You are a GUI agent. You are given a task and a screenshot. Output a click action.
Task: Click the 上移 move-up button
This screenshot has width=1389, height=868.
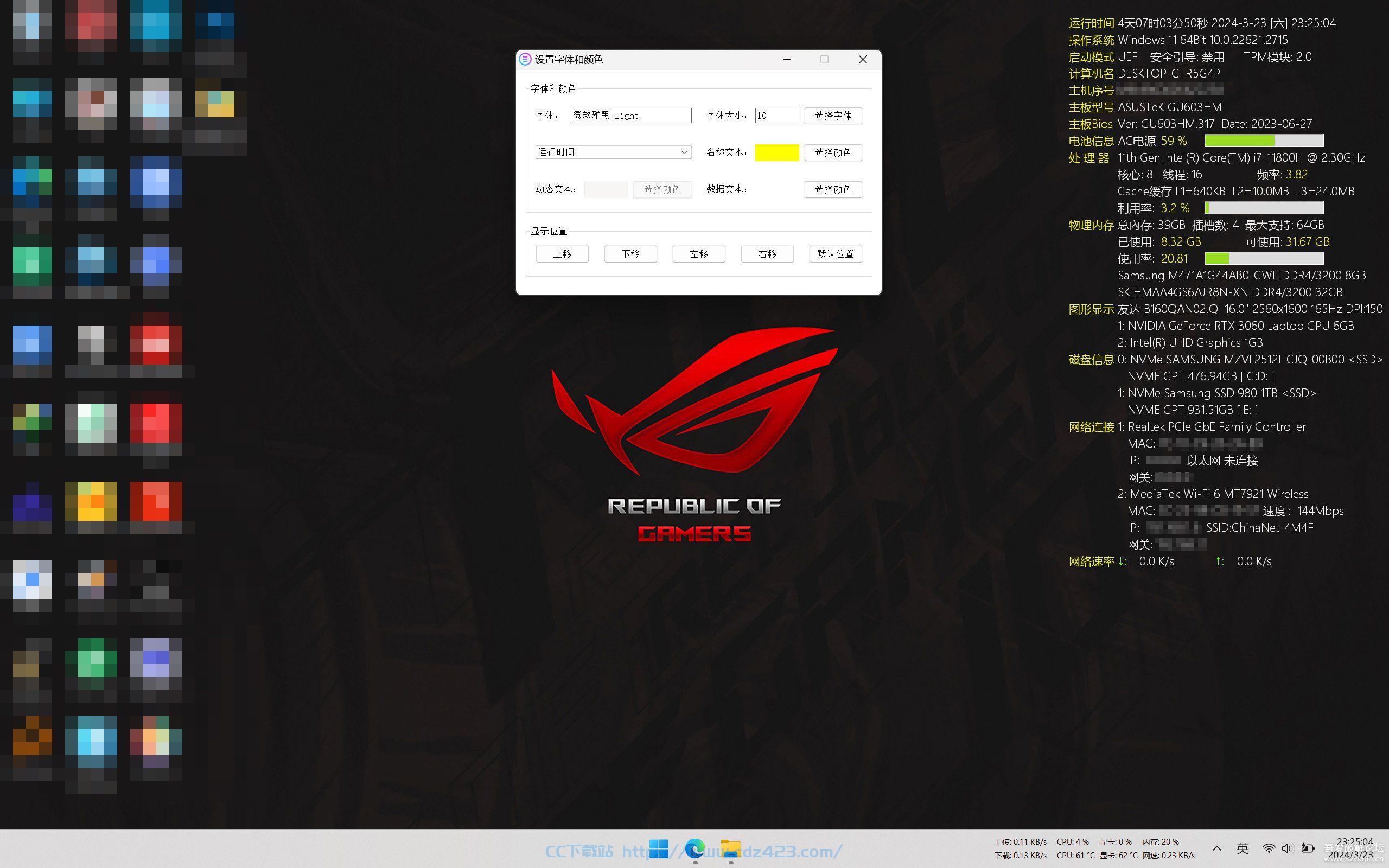[x=562, y=254]
